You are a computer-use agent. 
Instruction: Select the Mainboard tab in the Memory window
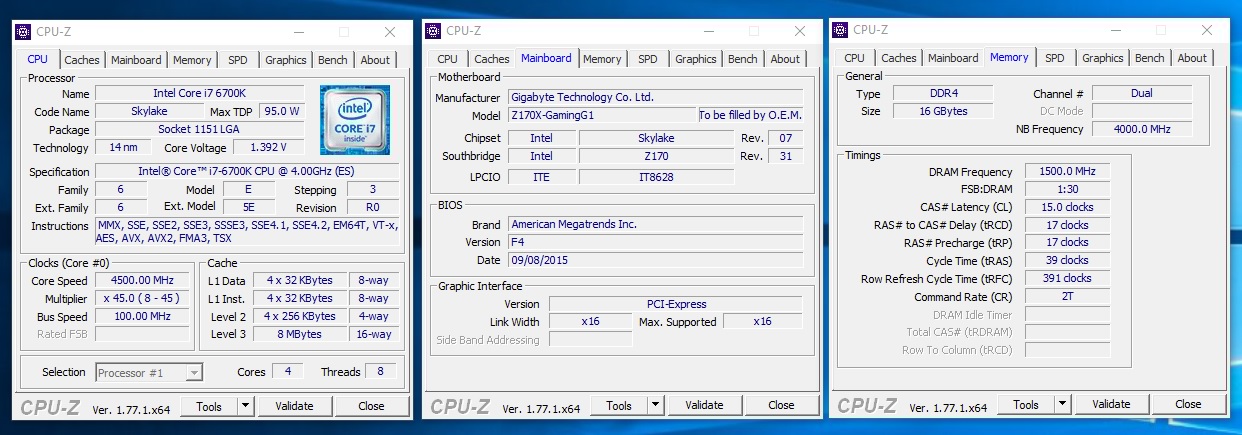(953, 58)
